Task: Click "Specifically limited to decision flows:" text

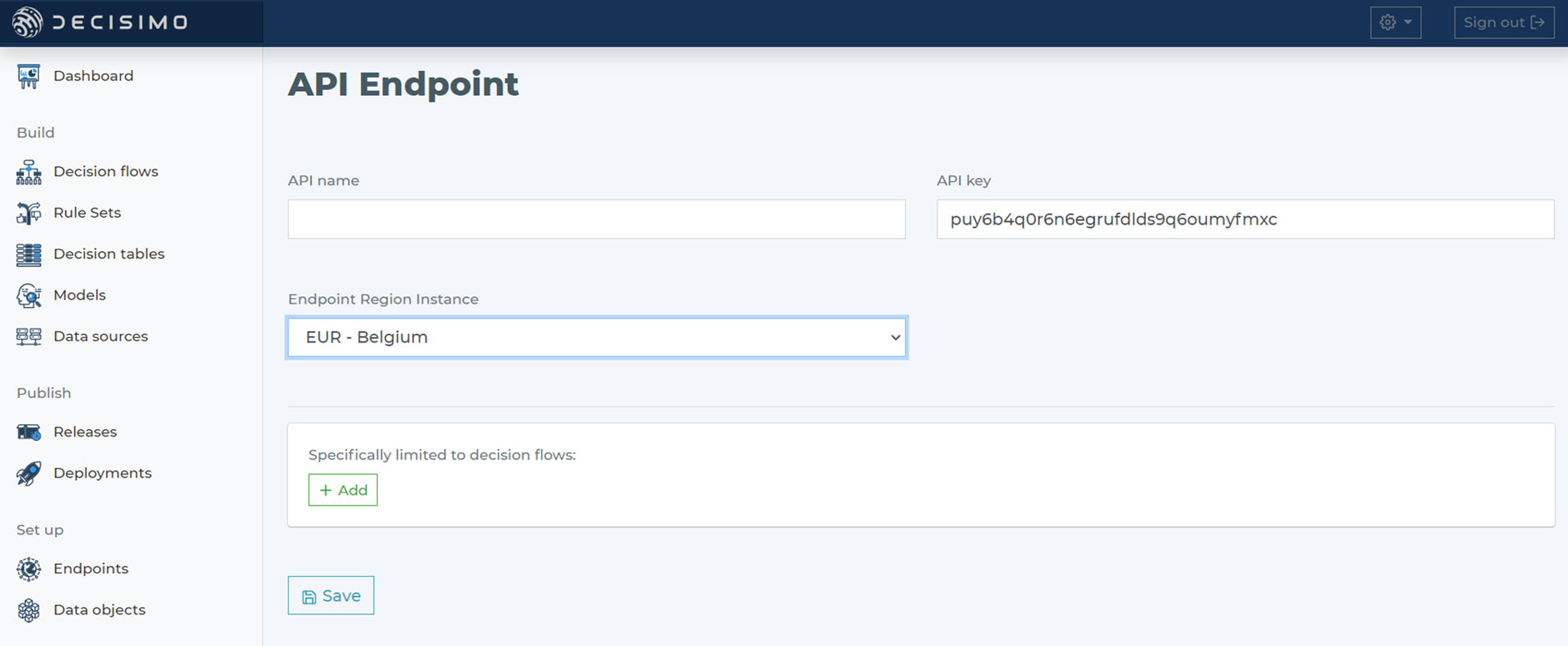Action: point(442,455)
